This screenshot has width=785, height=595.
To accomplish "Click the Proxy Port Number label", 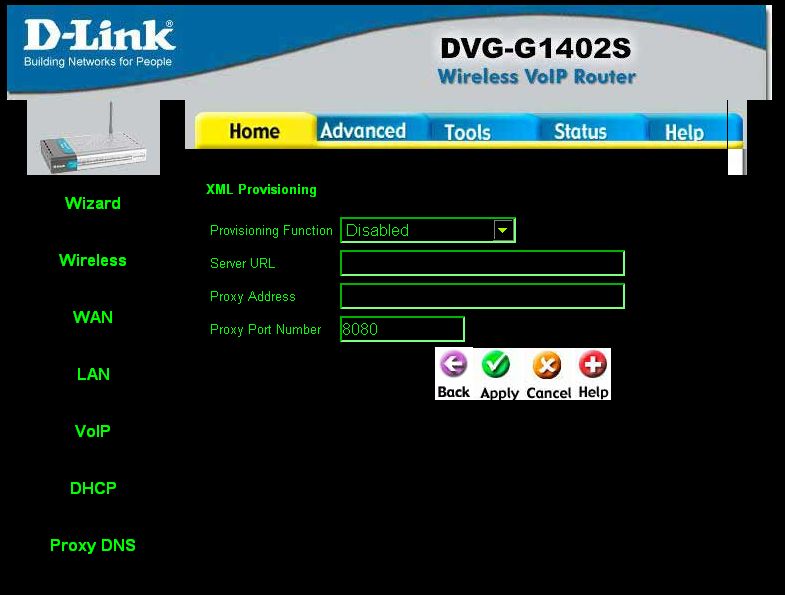I will pos(265,330).
